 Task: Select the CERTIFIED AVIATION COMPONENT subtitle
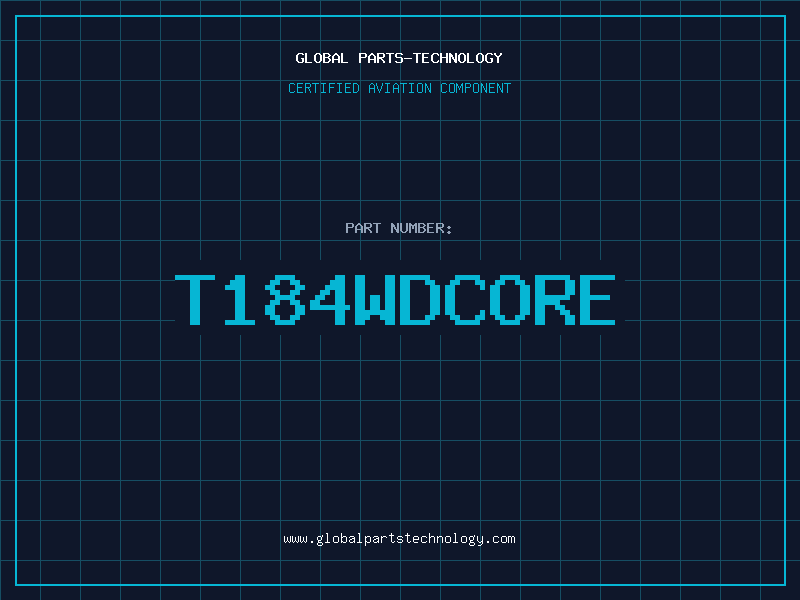click(x=399, y=89)
